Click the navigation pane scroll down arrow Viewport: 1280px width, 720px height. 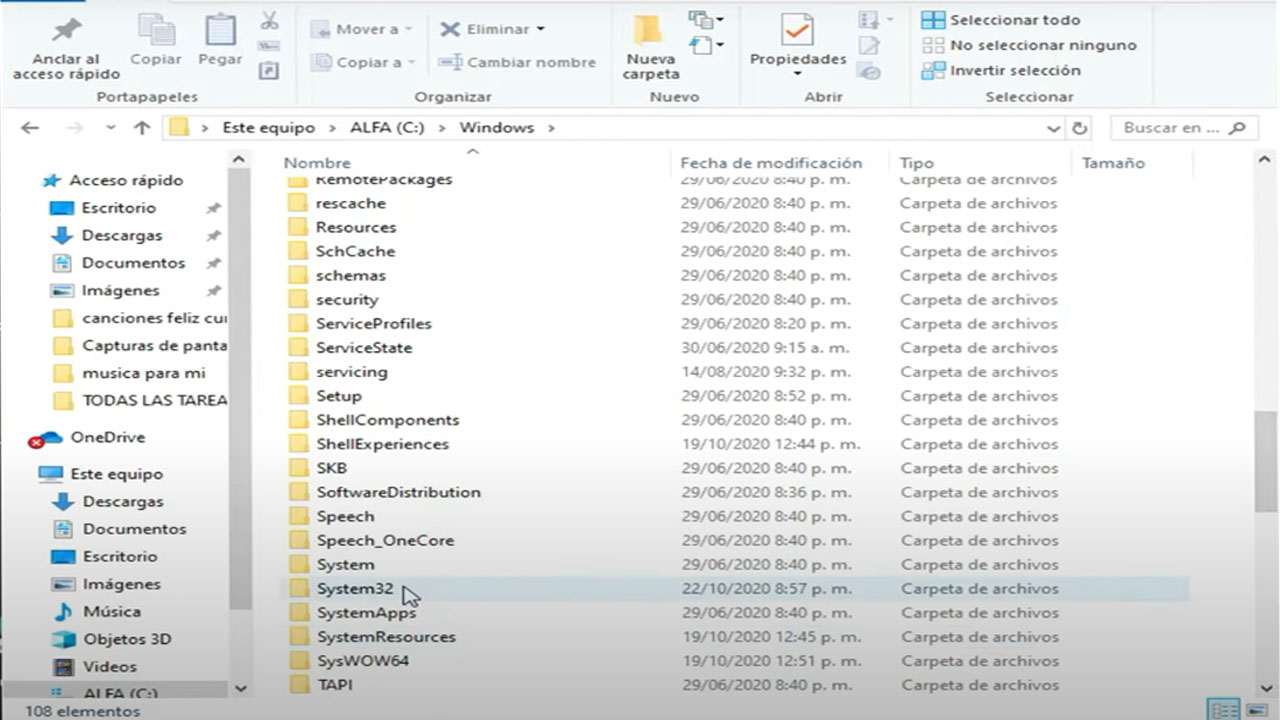point(240,688)
